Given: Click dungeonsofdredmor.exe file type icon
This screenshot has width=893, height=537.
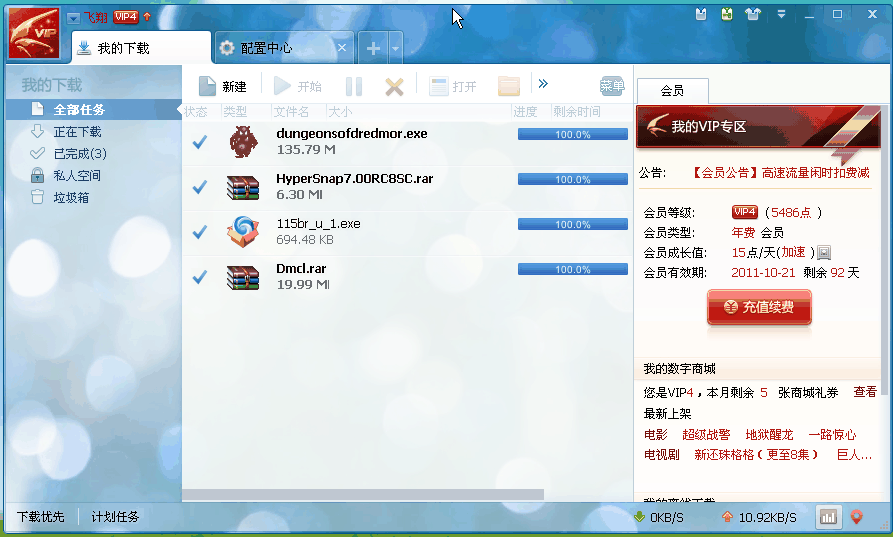Looking at the screenshot, I should (x=243, y=142).
